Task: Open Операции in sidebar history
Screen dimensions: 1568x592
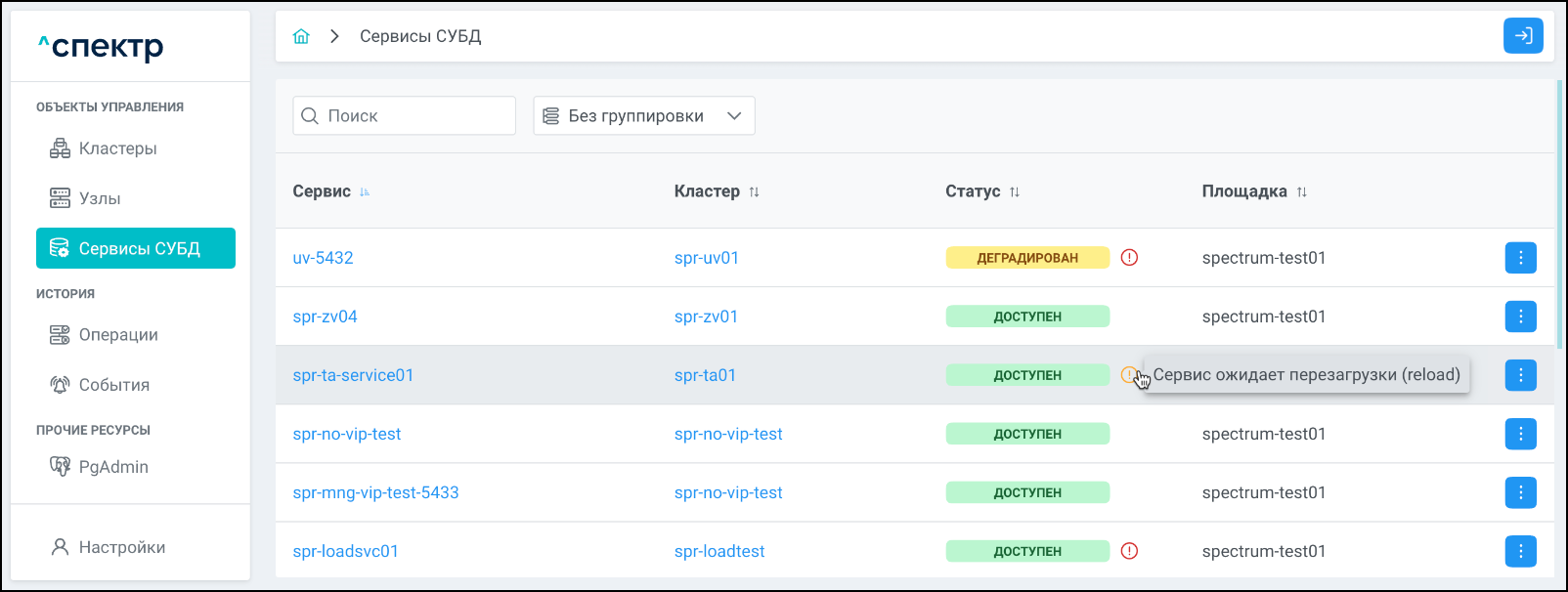Action: (x=117, y=335)
